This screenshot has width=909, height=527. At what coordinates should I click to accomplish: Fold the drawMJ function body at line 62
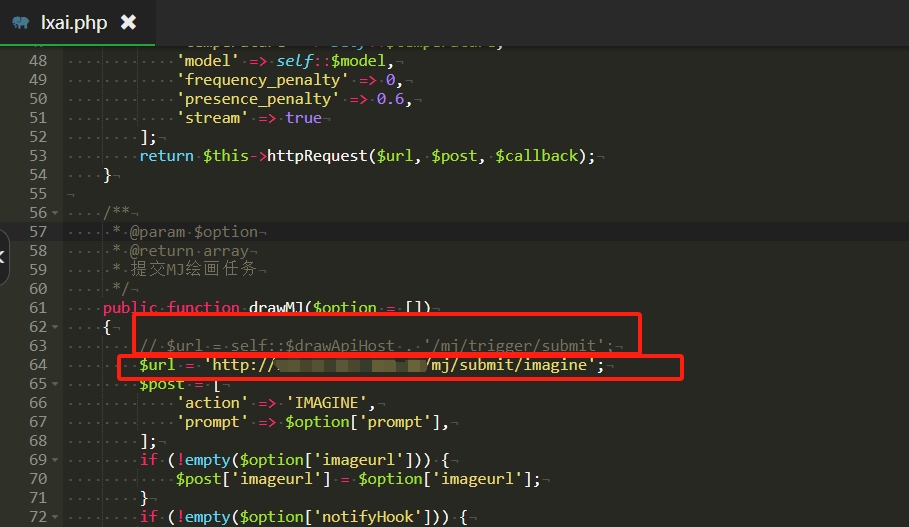click(x=54, y=327)
